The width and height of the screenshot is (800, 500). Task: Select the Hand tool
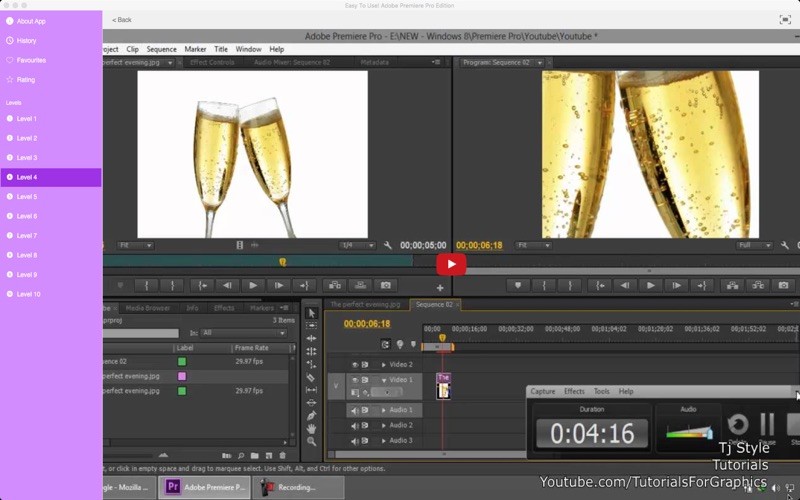[x=311, y=429]
